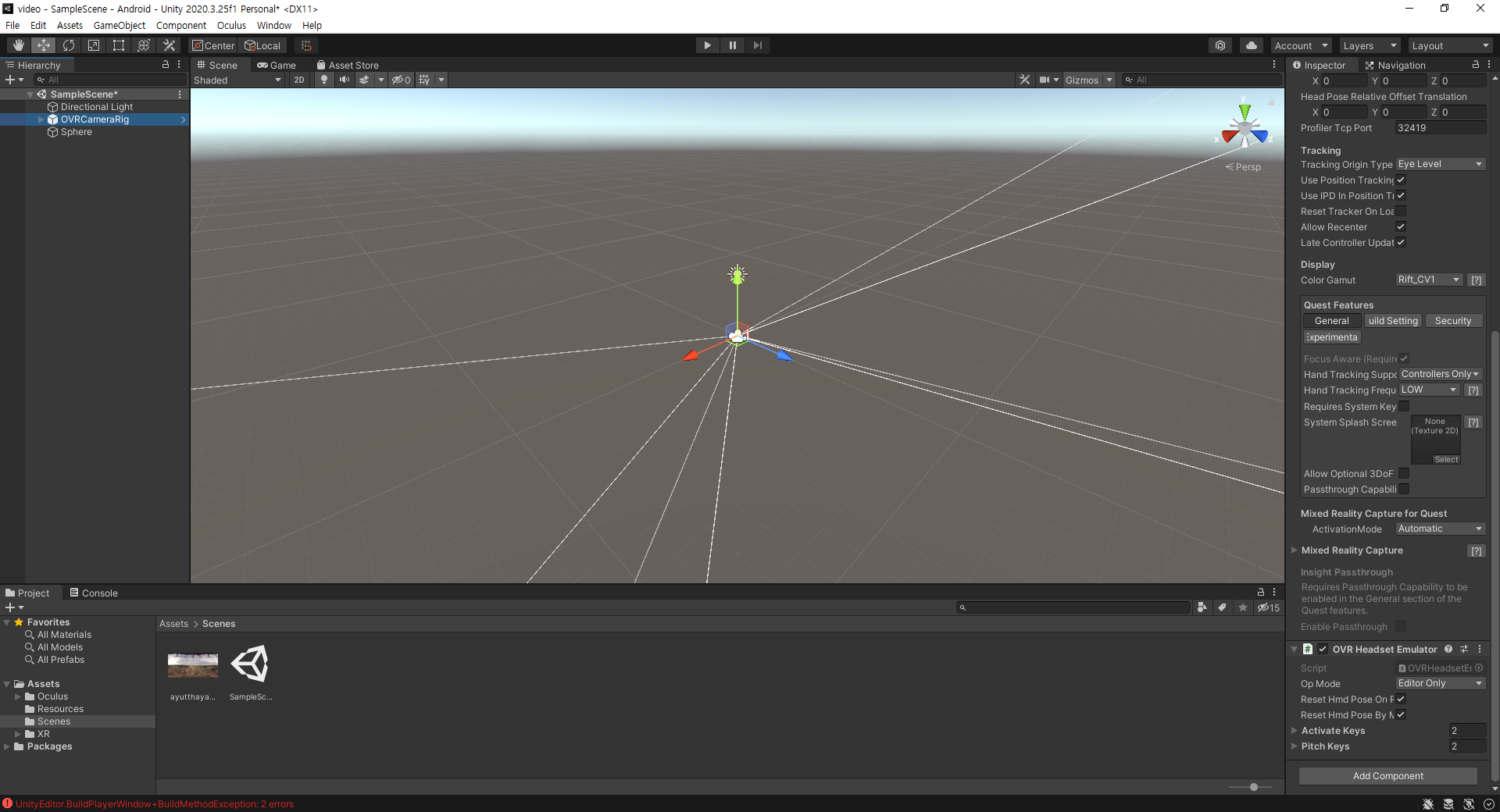Click the ayutthaya image asset thumbnail
This screenshot has height=812, width=1500.
[x=193, y=665]
